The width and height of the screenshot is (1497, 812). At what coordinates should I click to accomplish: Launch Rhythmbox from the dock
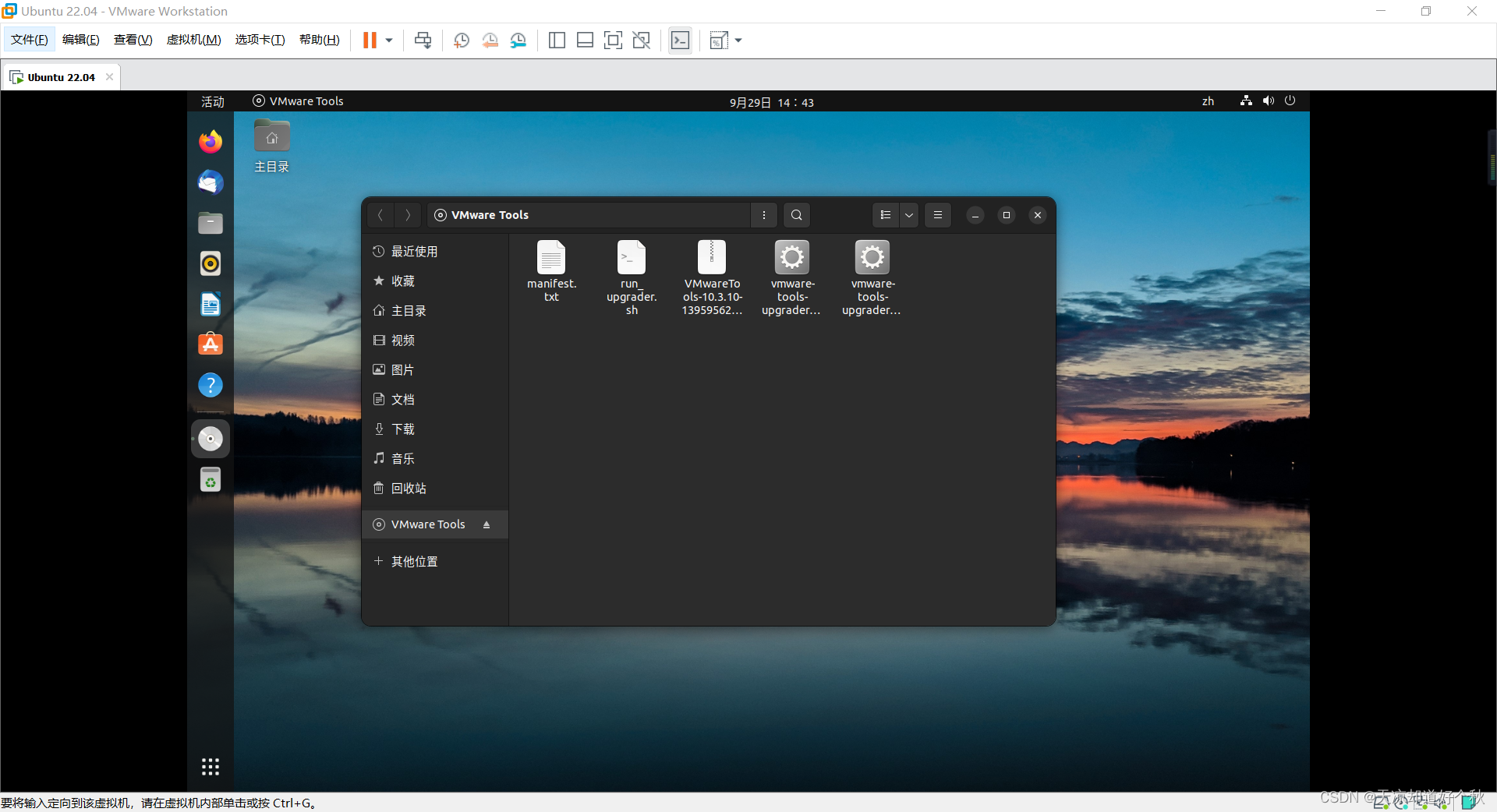pos(211,263)
